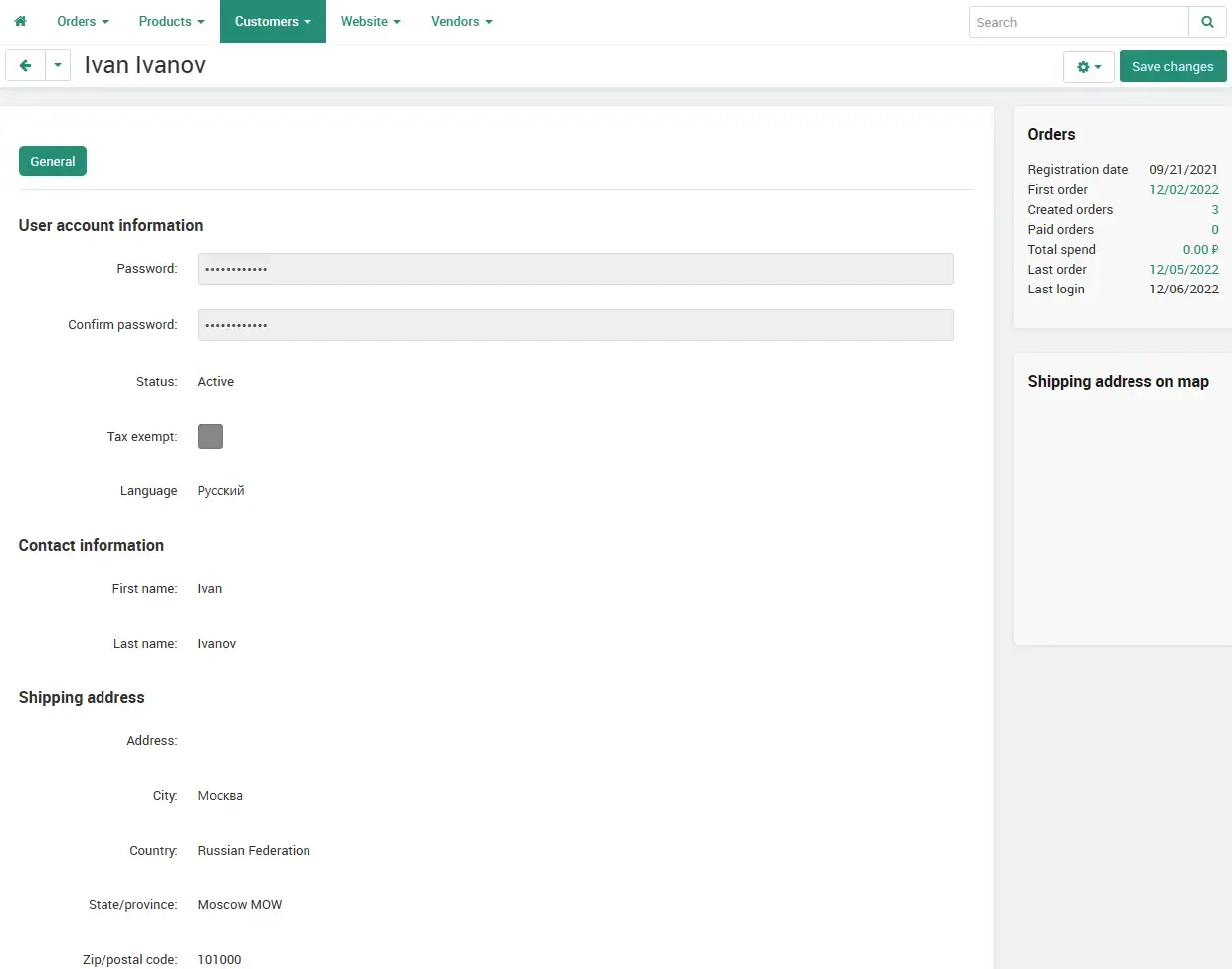The image size is (1232, 969).
Task: Click the Password field
Action: (x=575, y=269)
